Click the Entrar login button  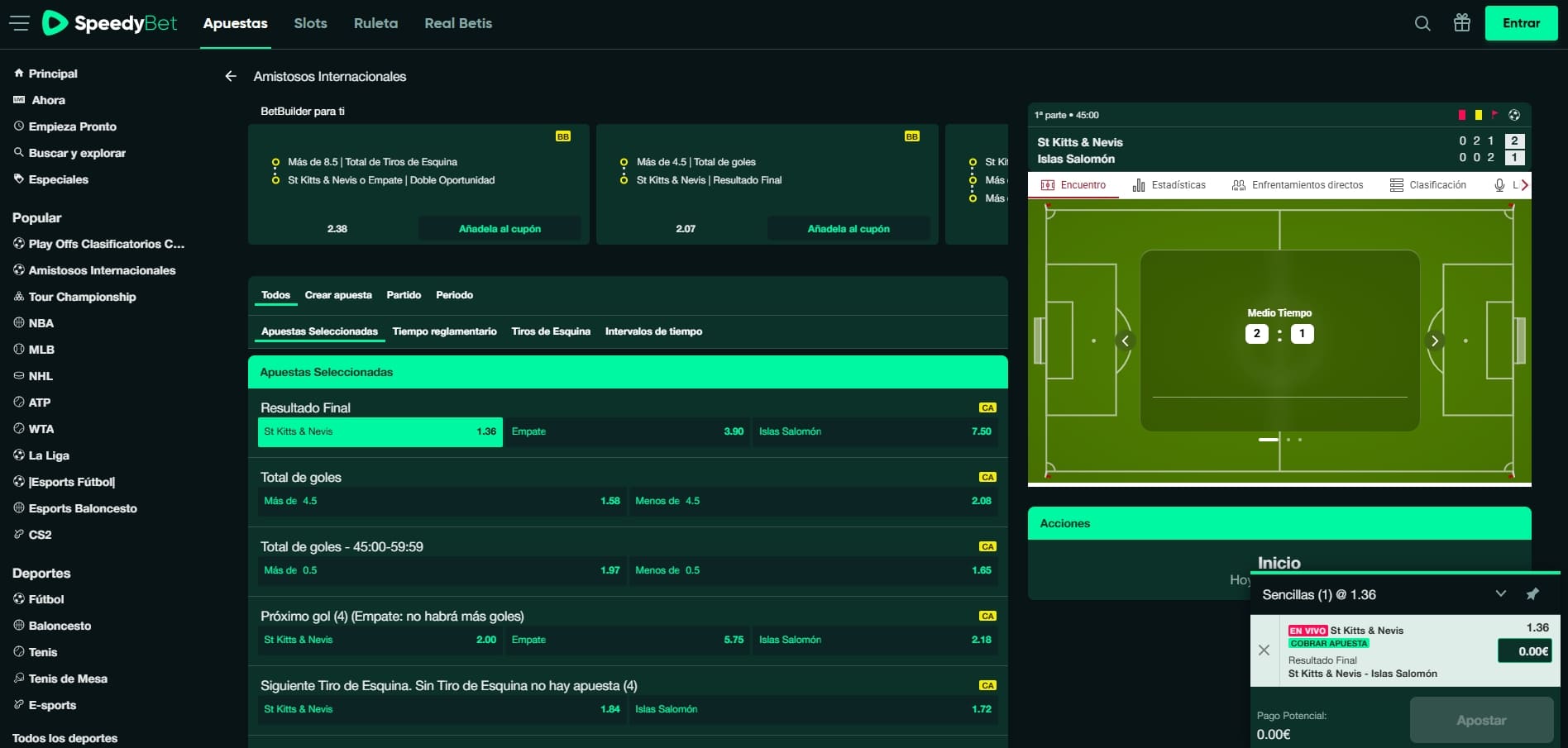(1521, 22)
